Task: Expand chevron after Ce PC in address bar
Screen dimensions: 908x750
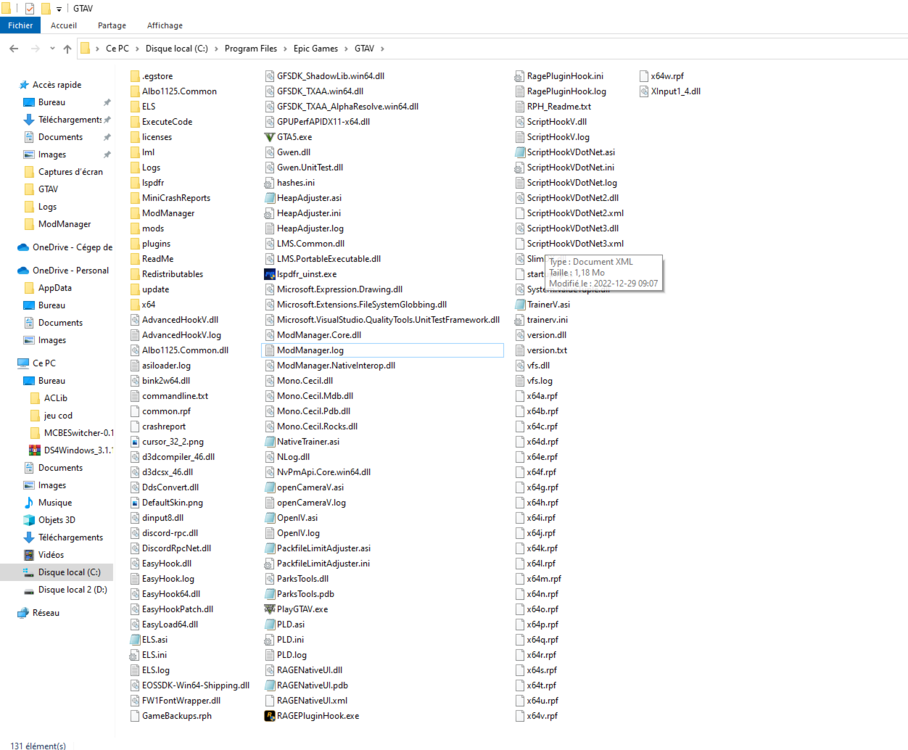Action: (x=137, y=49)
